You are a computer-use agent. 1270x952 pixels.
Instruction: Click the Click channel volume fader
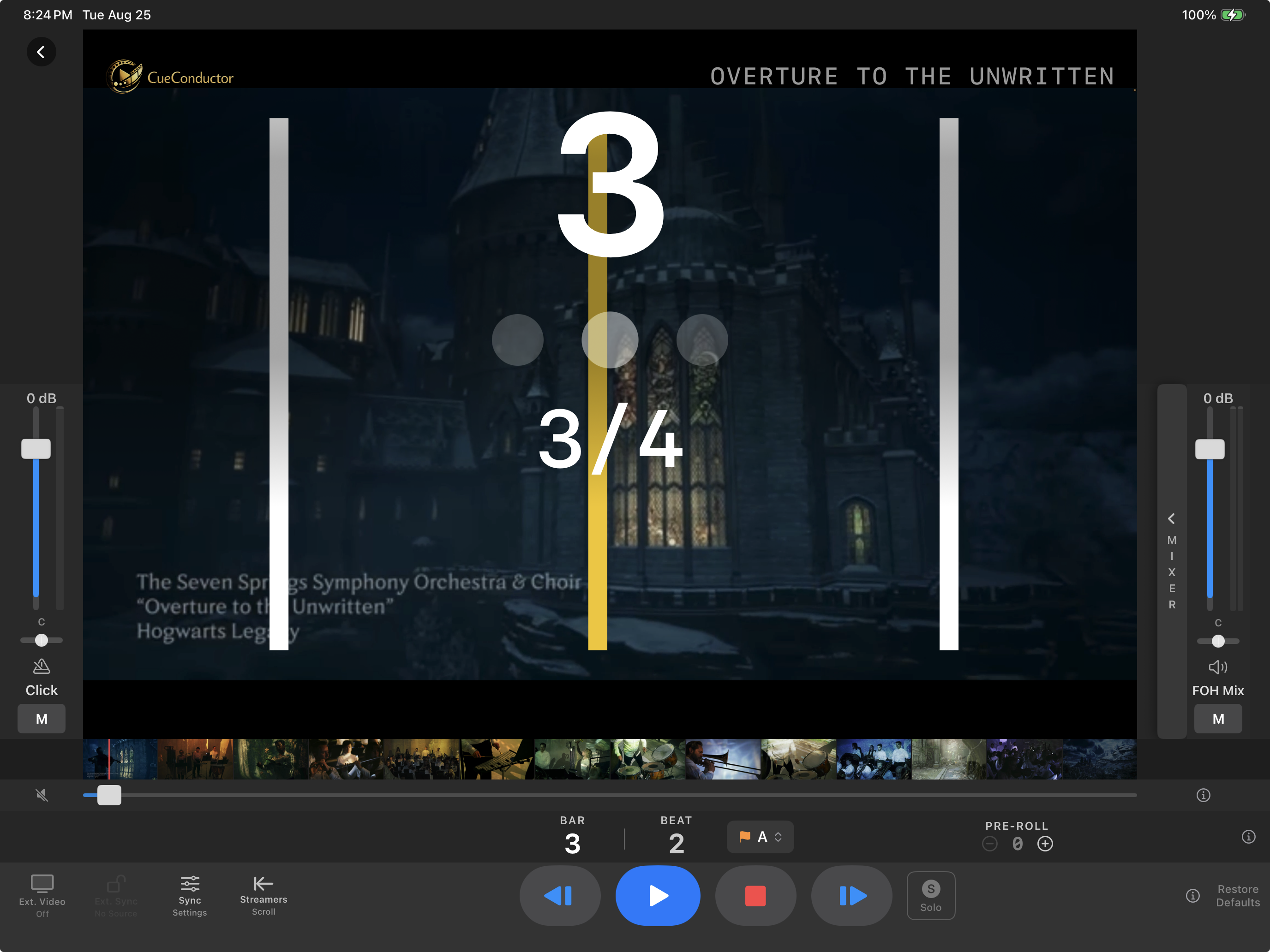click(36, 449)
